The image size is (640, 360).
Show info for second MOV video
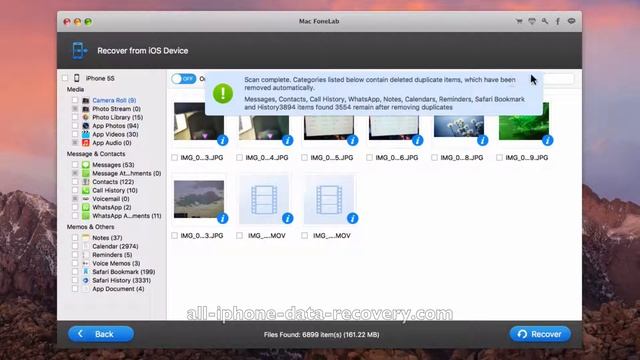[x=352, y=218]
